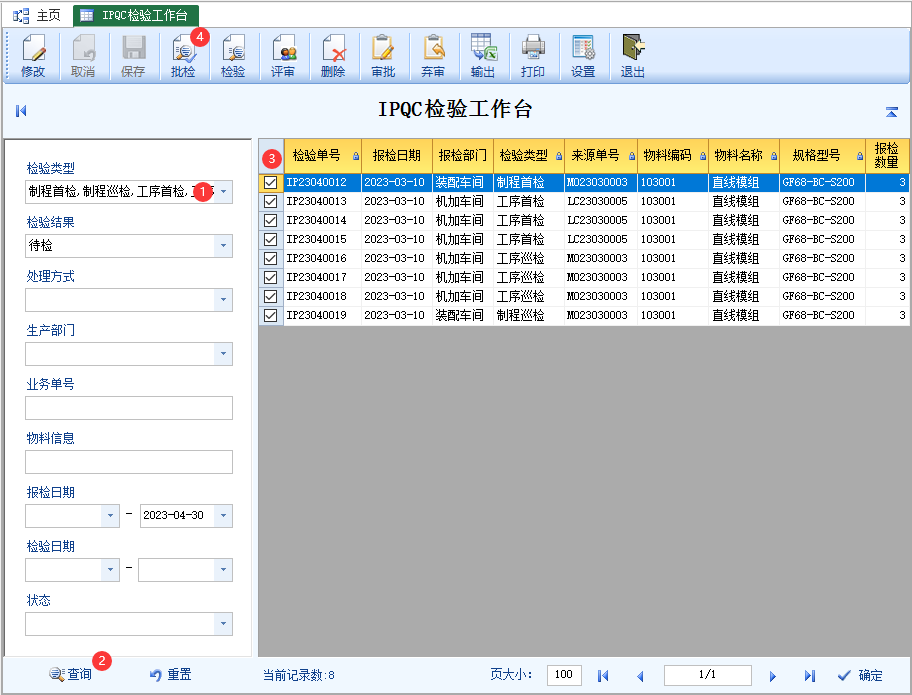The image size is (912, 695).
Task: Click the 业务单号 input field
Action: tap(129, 408)
